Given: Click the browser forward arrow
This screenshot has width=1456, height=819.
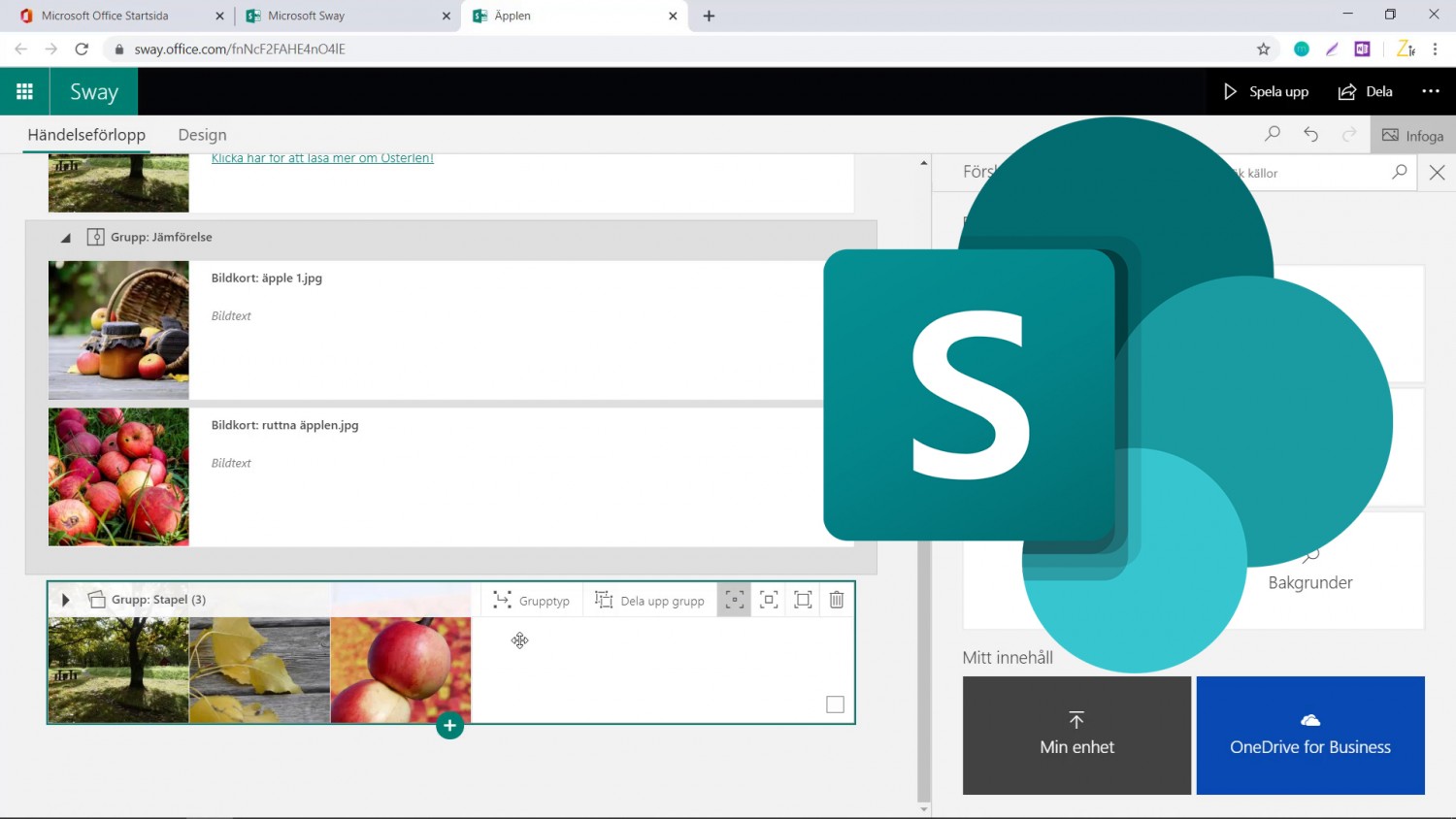Looking at the screenshot, I should click(x=51, y=49).
